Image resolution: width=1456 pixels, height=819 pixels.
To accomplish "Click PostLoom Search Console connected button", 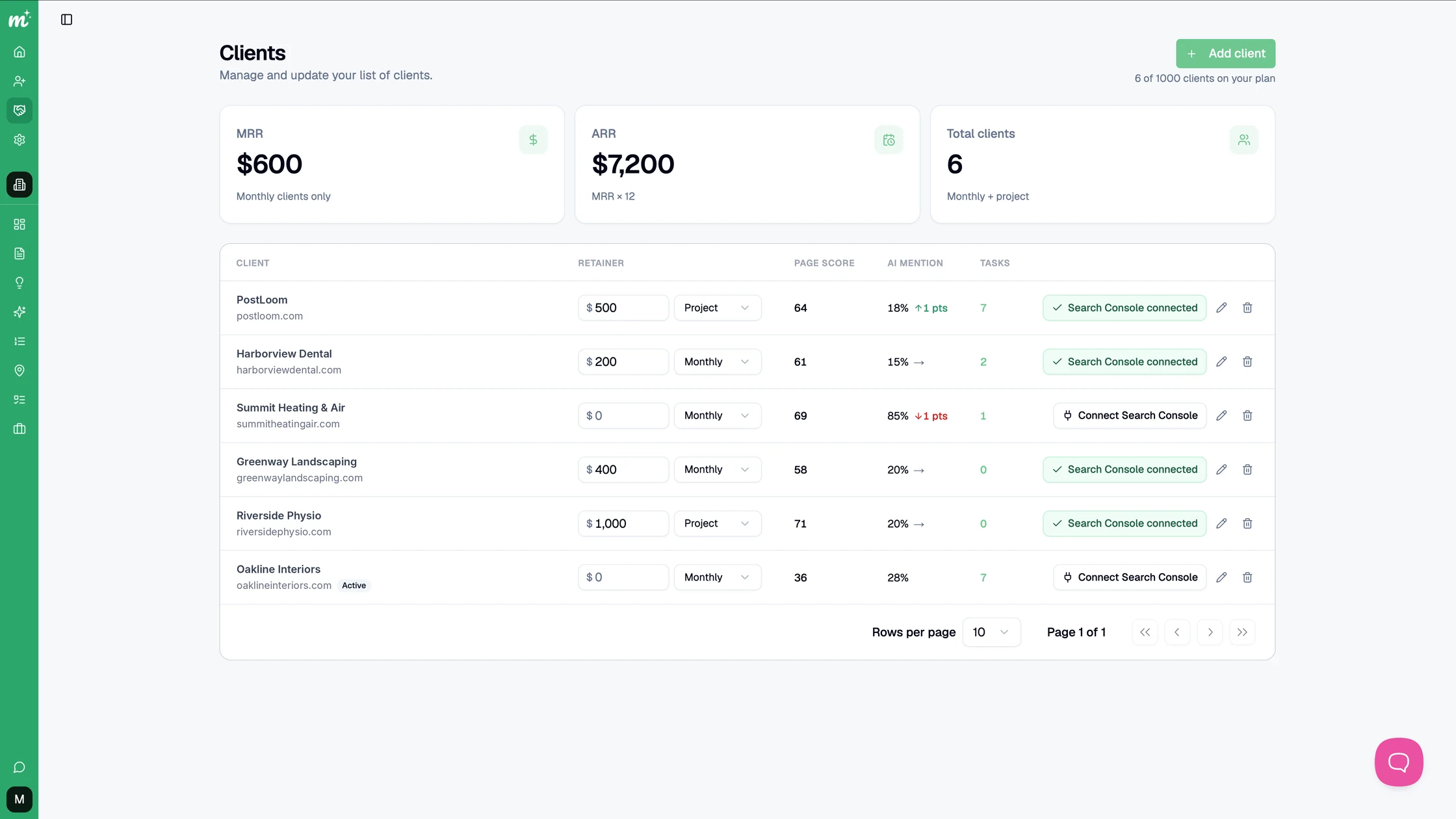I will click(x=1124, y=308).
